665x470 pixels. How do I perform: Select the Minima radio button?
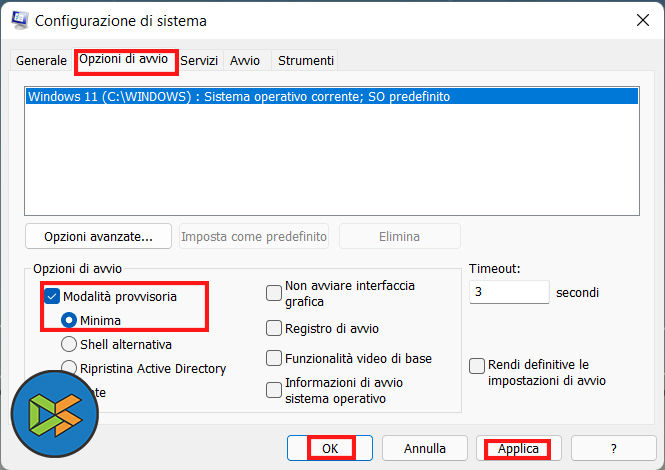tap(70, 320)
